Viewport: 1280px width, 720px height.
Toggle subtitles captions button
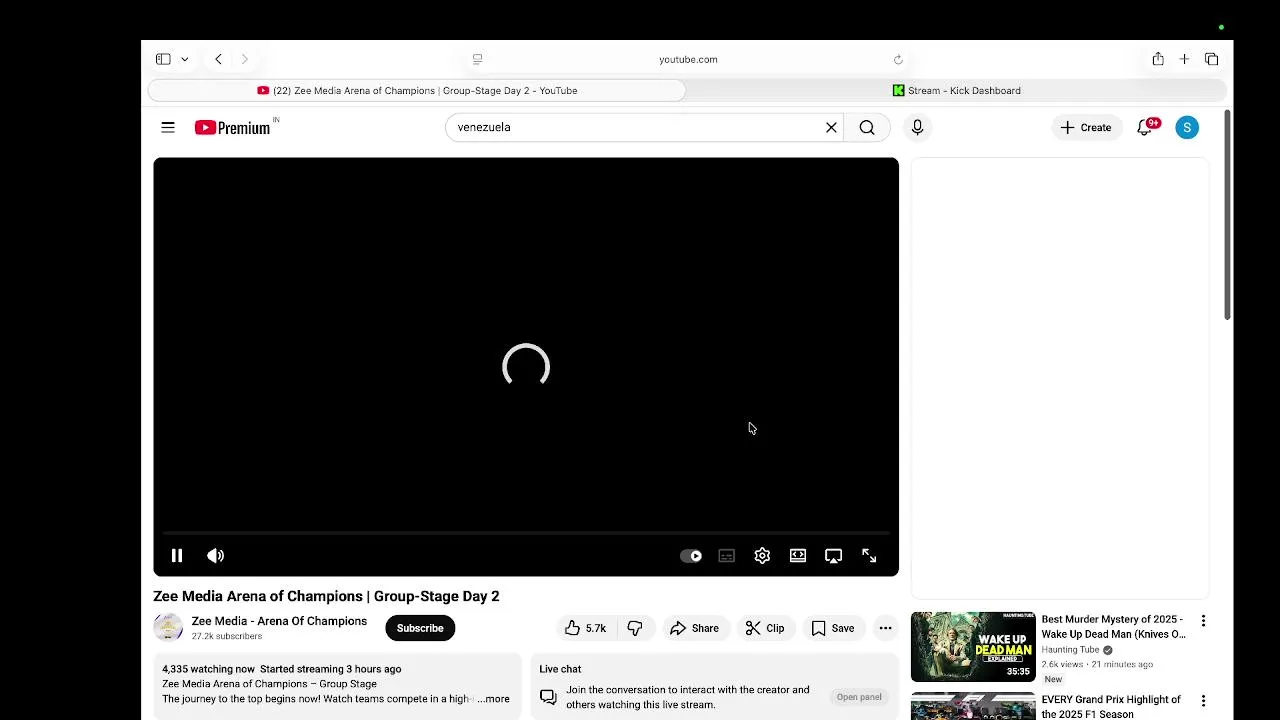click(x=727, y=556)
